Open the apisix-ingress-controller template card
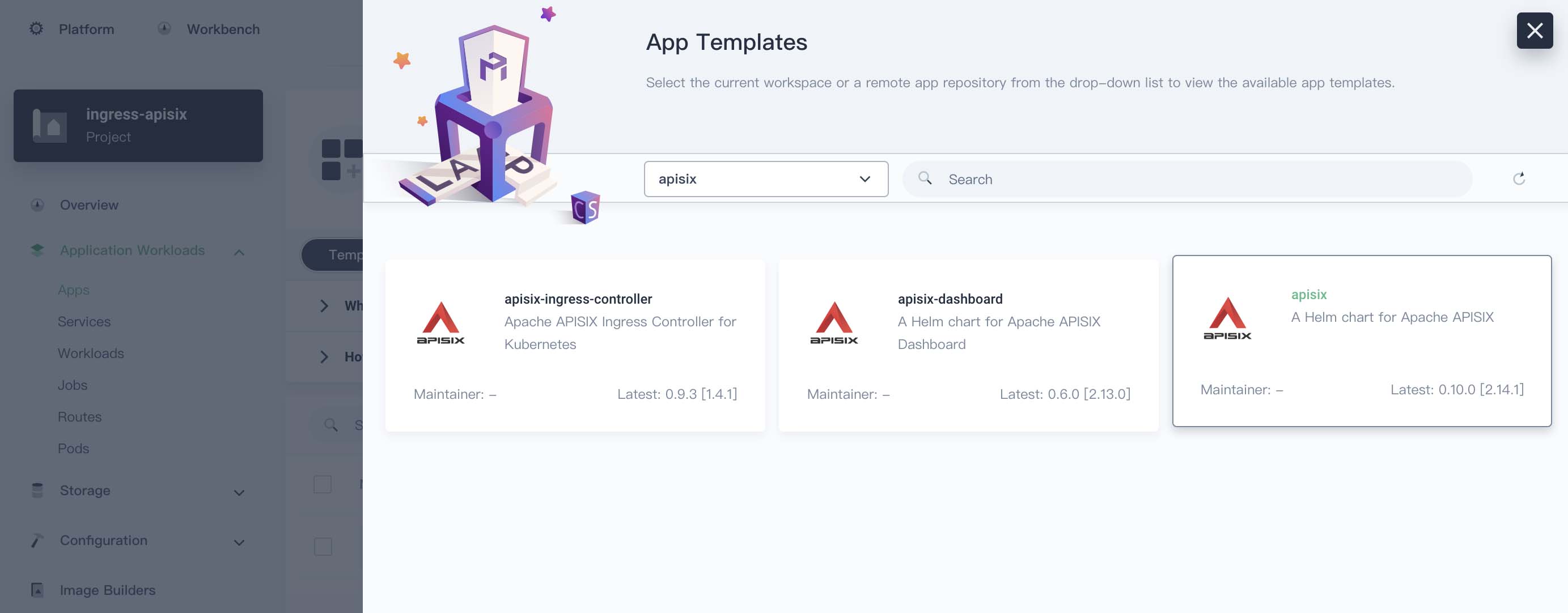Image resolution: width=1568 pixels, height=613 pixels. 575,346
